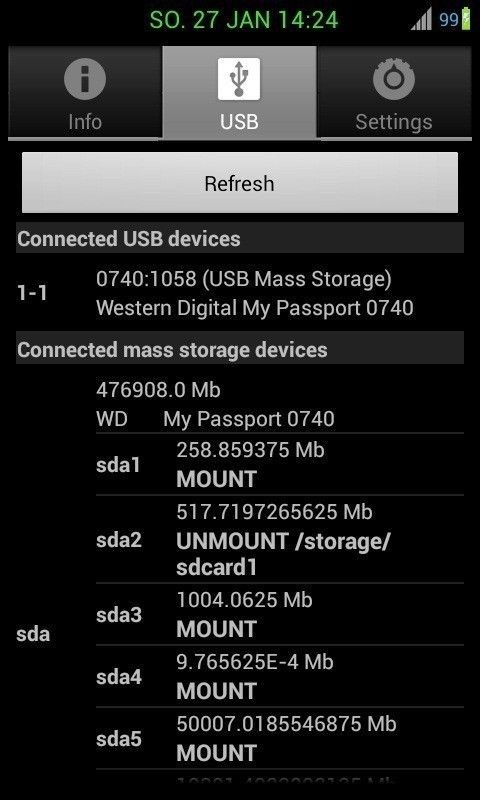Image resolution: width=480 pixels, height=800 pixels.
Task: Tap Western Digital My Passport 0740 text
Action: (255, 308)
